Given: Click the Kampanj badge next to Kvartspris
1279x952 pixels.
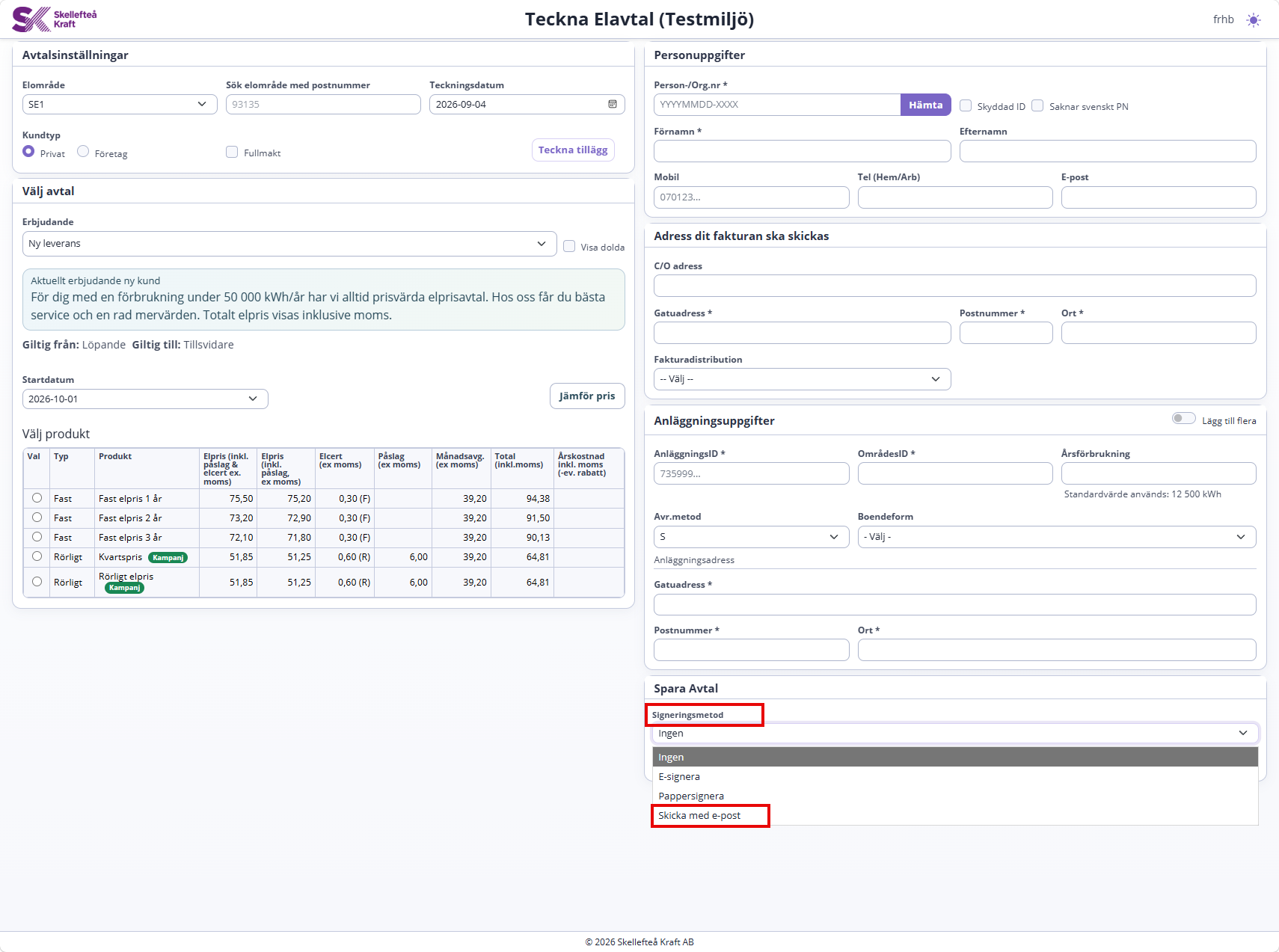Looking at the screenshot, I should coord(168,557).
